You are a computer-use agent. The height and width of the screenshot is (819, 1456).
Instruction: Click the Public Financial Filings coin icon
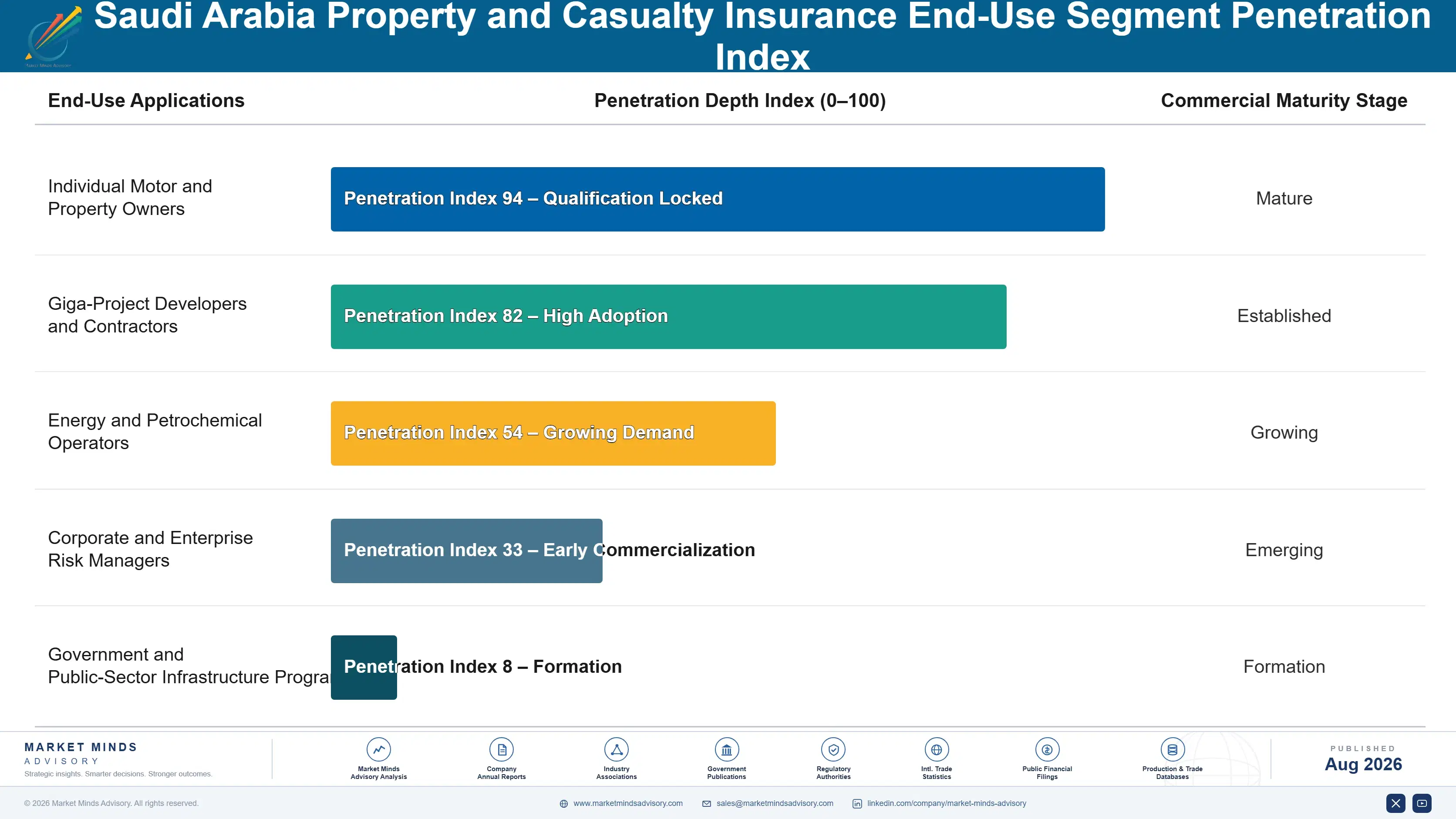pos(1047,749)
